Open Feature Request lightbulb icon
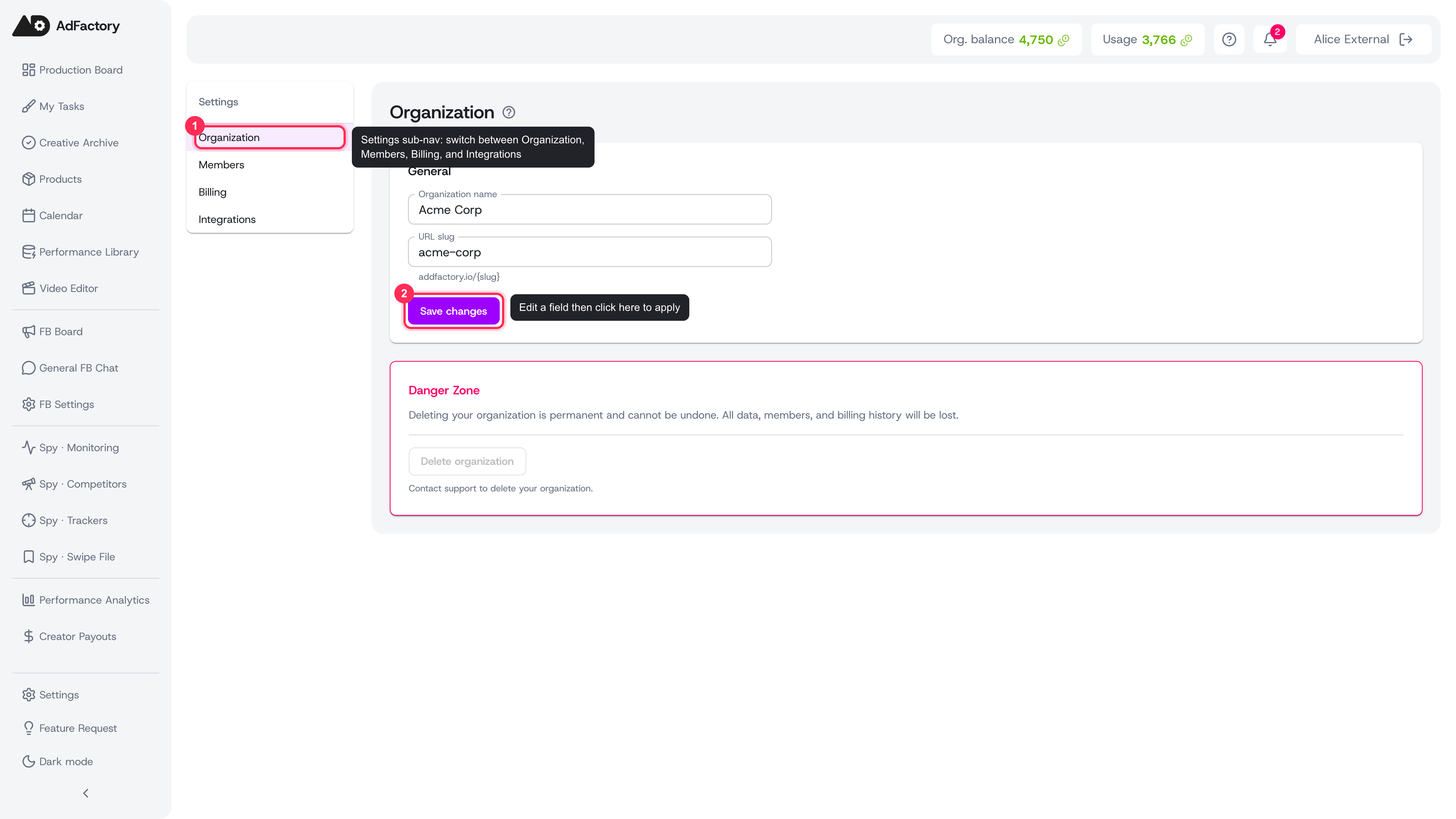Image resolution: width=1456 pixels, height=819 pixels. click(28, 728)
